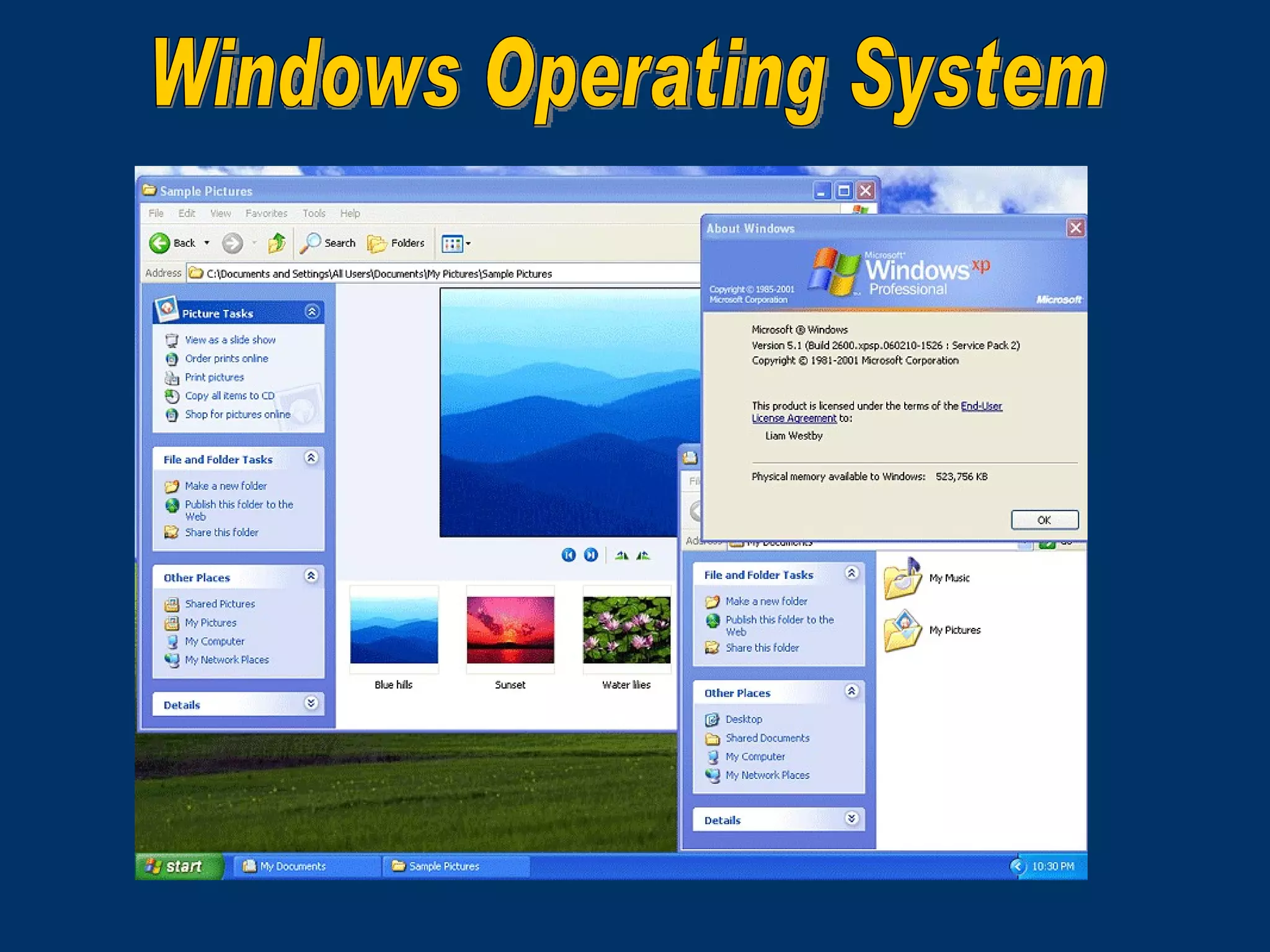1270x952 pixels.
Task: Click the Back arrow in Sample Pictures
Action: 159,243
